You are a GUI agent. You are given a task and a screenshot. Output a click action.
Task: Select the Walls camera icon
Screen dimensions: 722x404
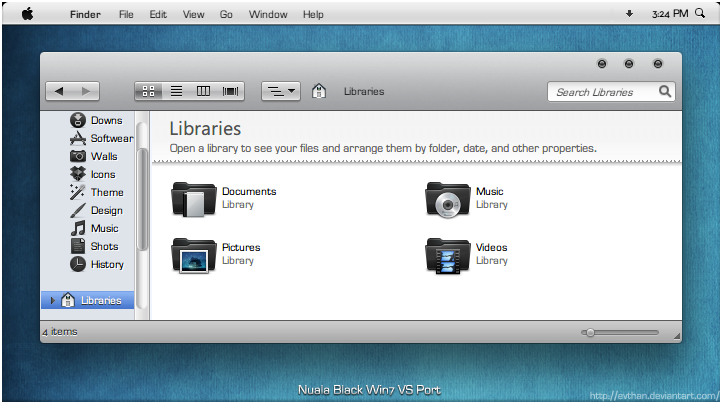pos(78,156)
